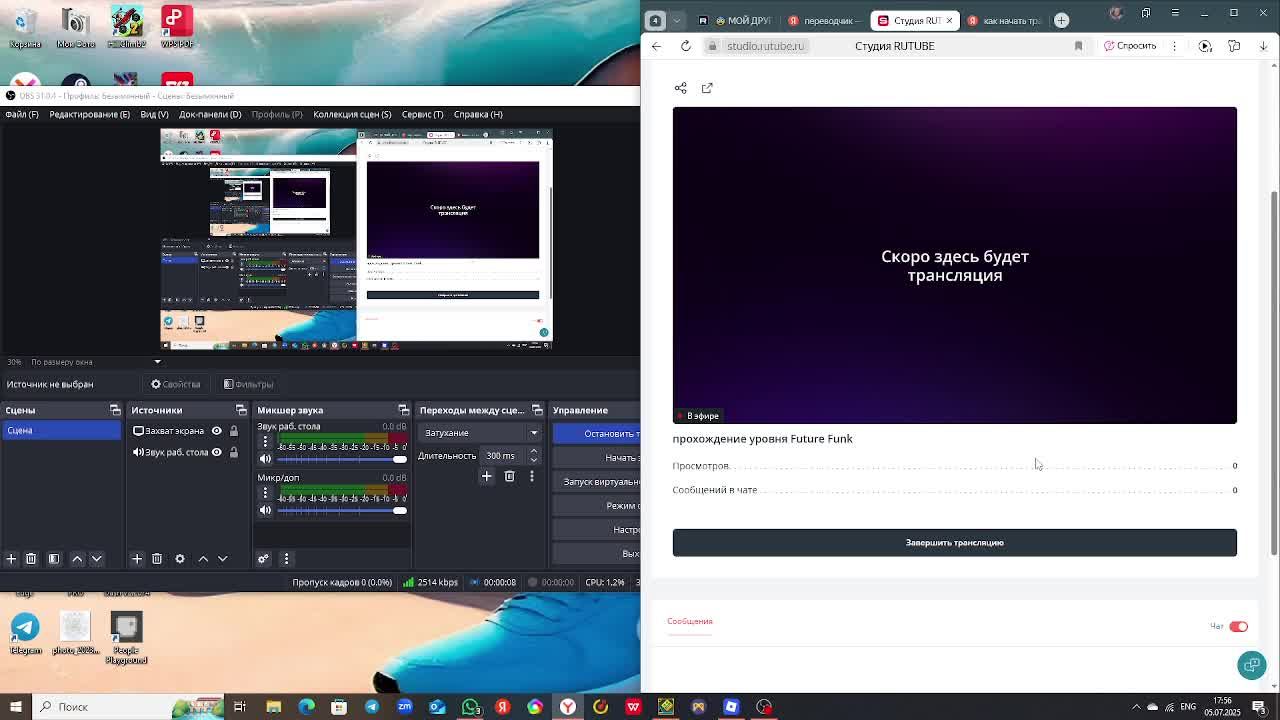
Task: Add a new scene in OBS Scenes panel
Action: (x=11, y=559)
